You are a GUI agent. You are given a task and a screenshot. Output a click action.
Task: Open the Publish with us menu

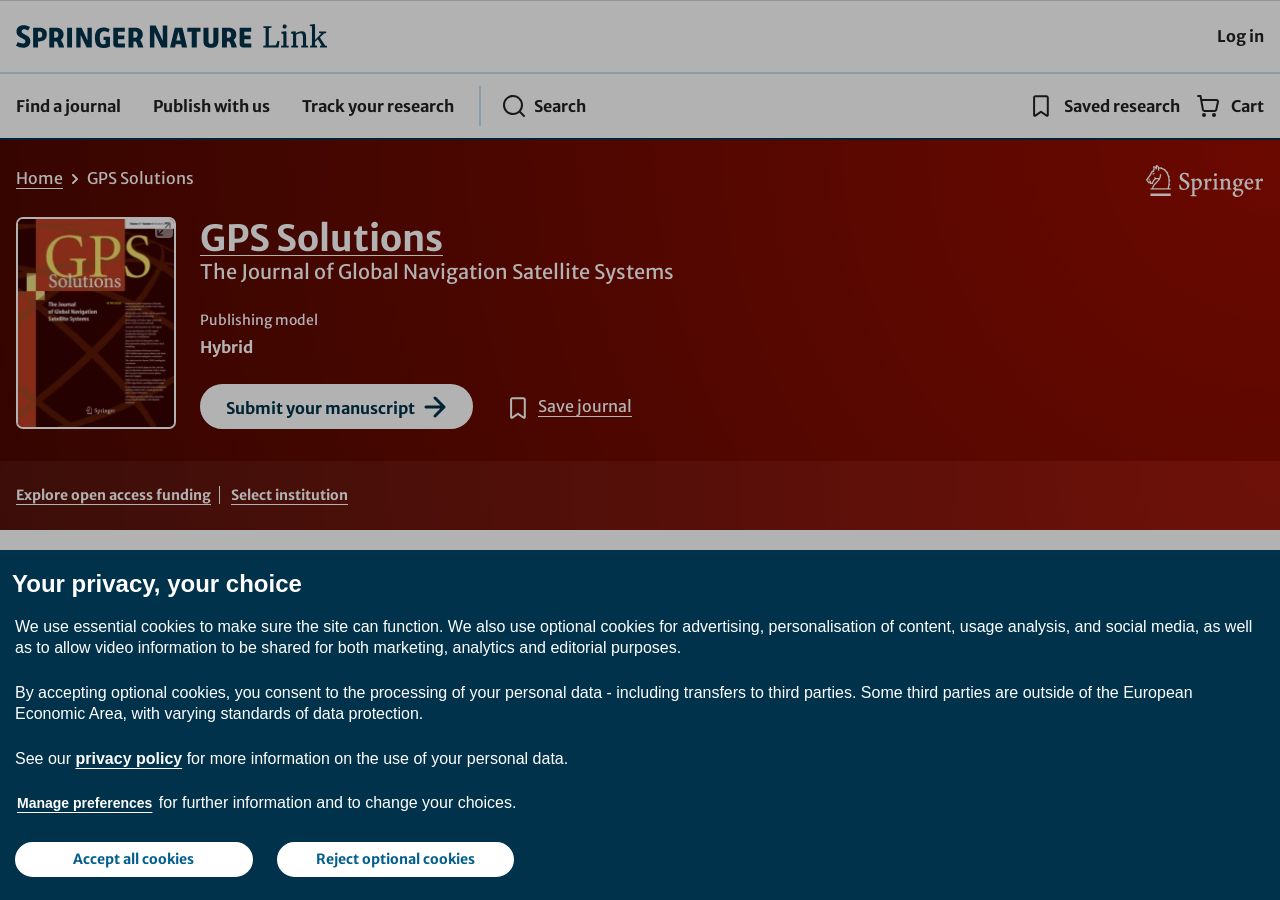pos(211,106)
